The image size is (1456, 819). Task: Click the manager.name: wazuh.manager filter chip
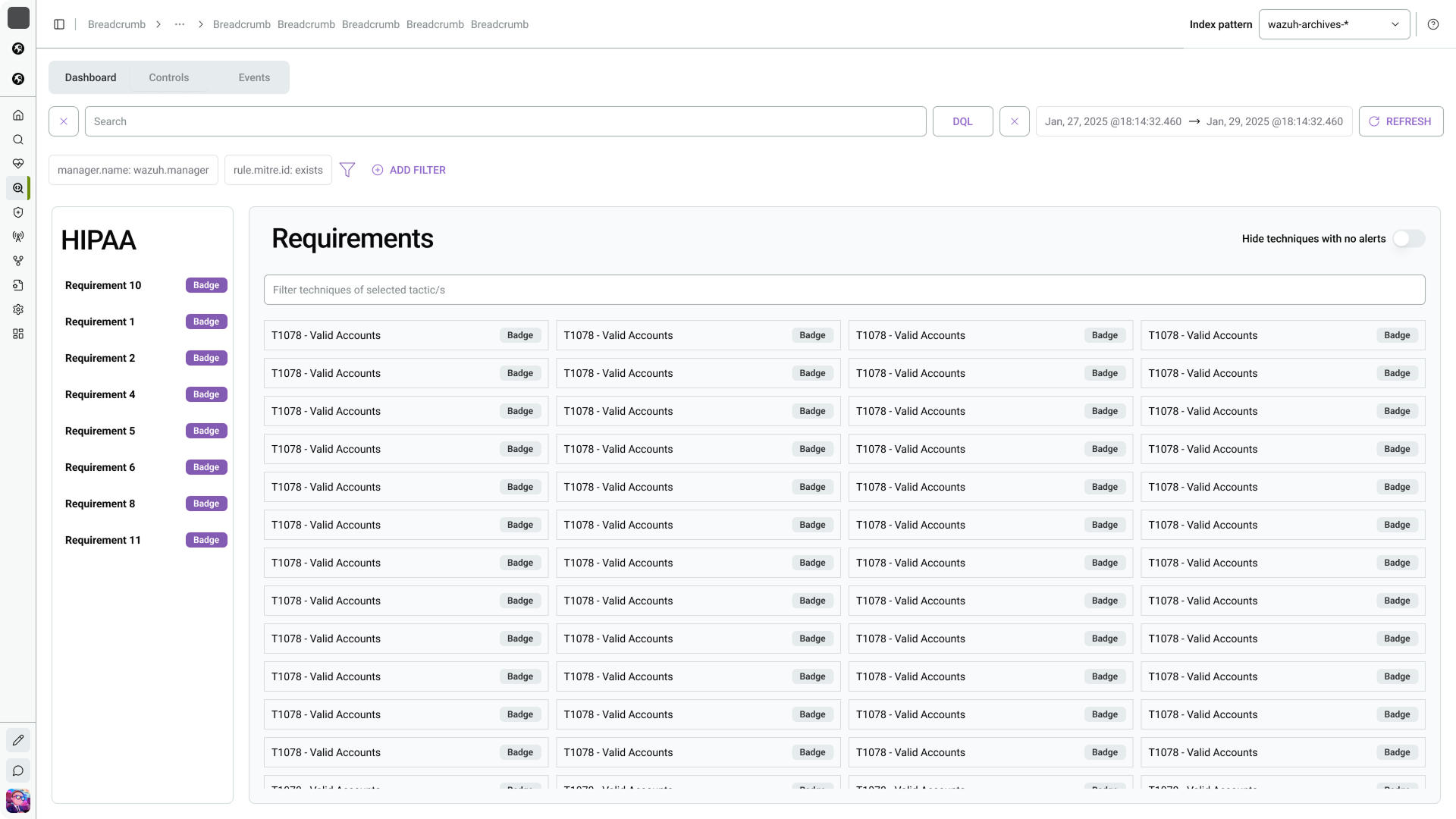click(x=133, y=170)
